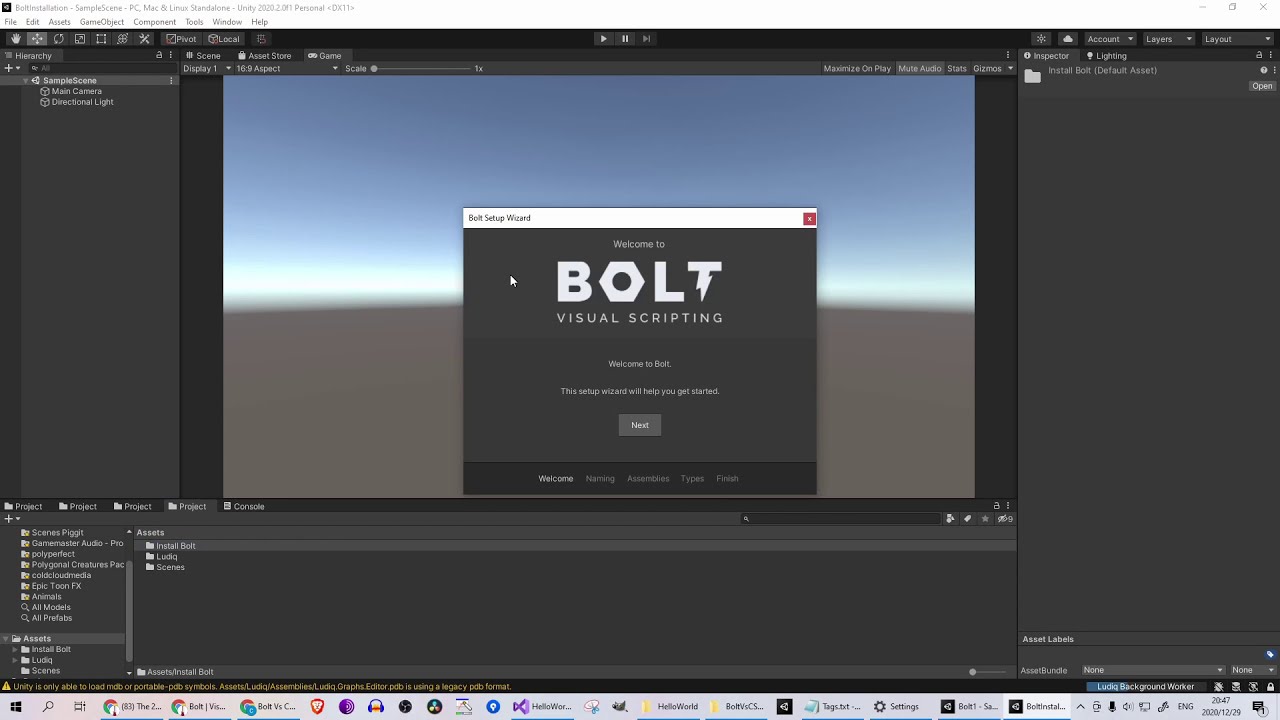Open the Component menu
This screenshot has height=720, width=1280.
(x=154, y=22)
